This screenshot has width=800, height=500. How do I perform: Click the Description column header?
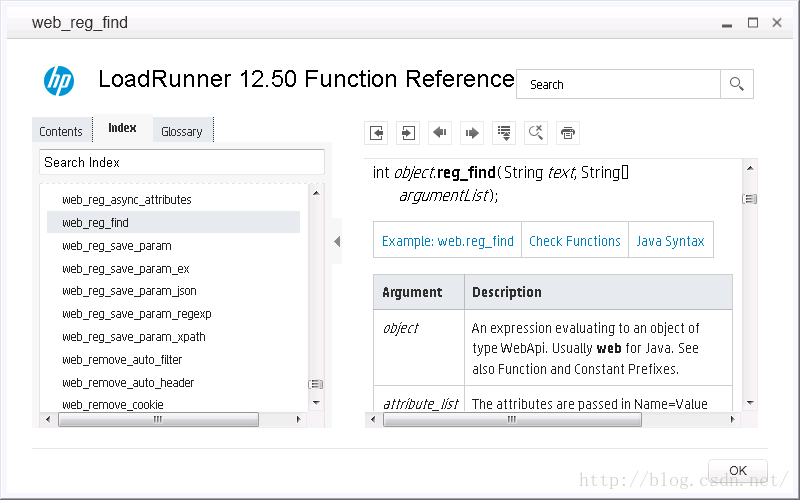(598, 292)
